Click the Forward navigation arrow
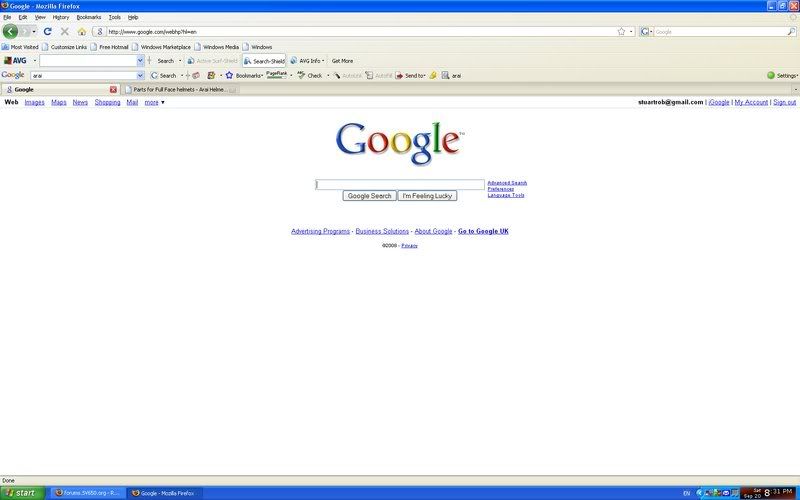The image size is (800, 500). click(24, 32)
